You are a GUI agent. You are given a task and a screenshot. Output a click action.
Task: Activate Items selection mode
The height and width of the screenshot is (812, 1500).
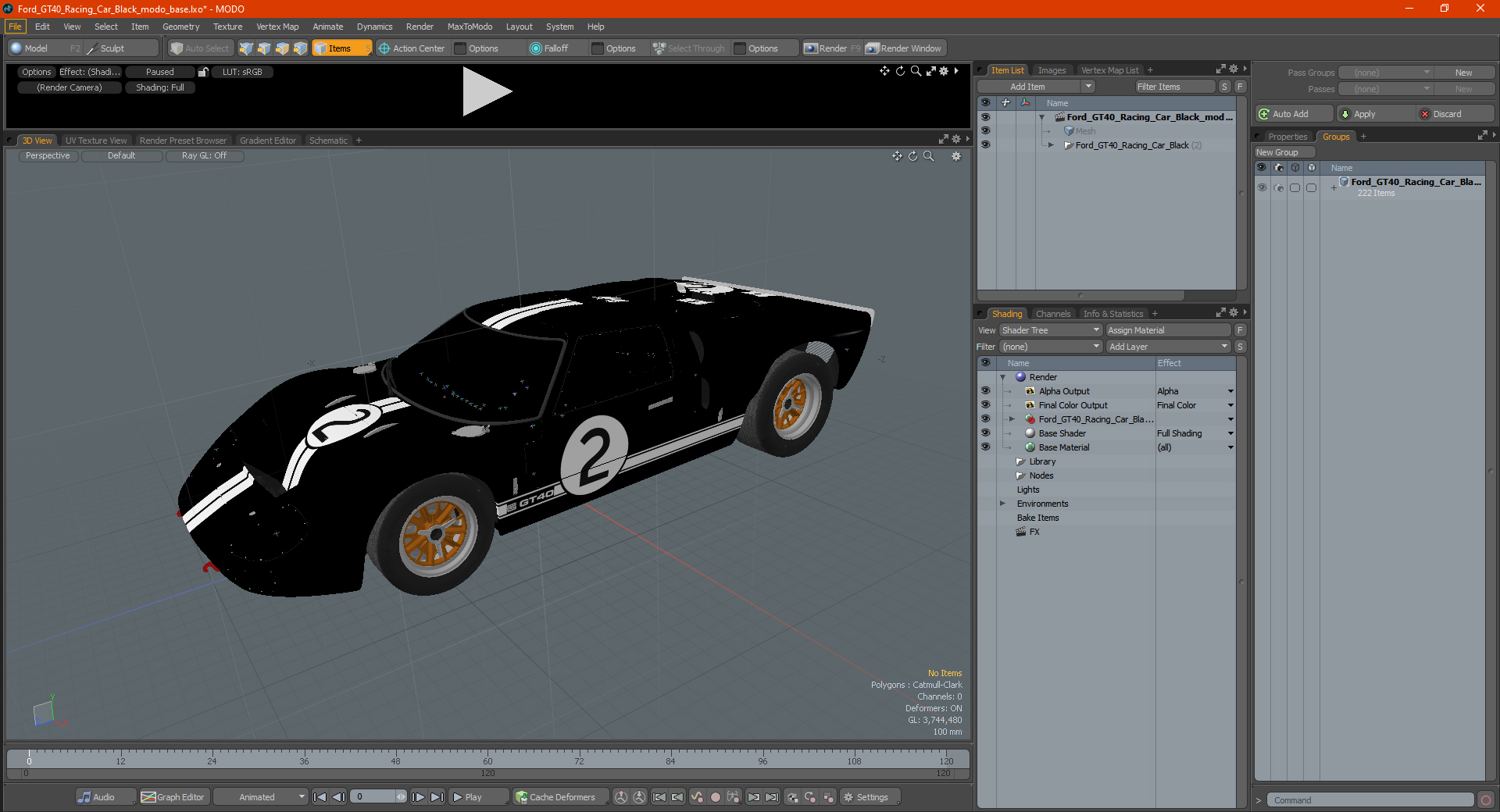click(x=341, y=48)
